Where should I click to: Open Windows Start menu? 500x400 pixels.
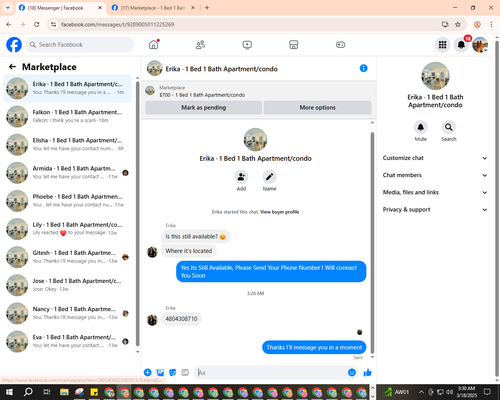(9, 392)
